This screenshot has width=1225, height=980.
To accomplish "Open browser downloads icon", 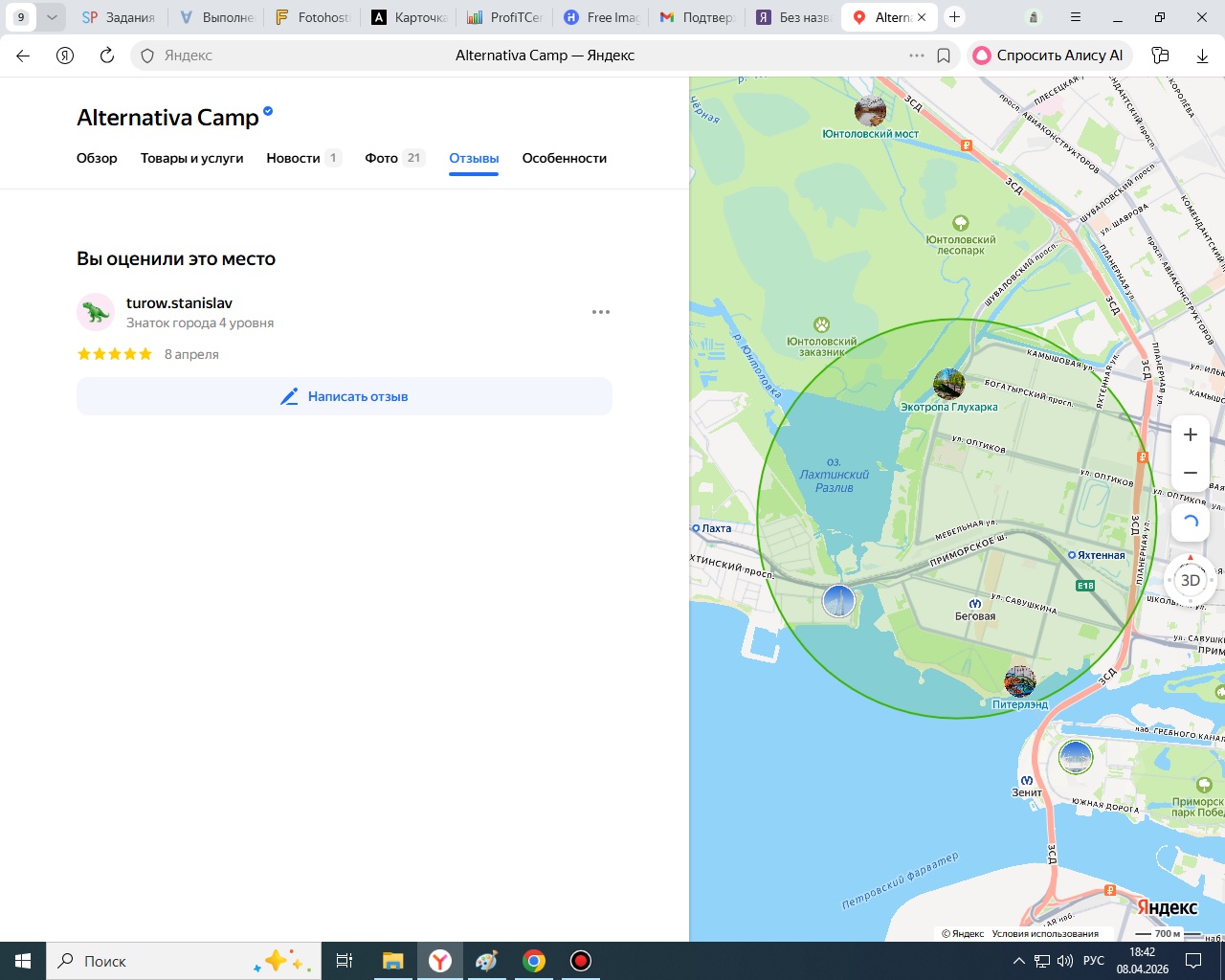I will point(1202,56).
